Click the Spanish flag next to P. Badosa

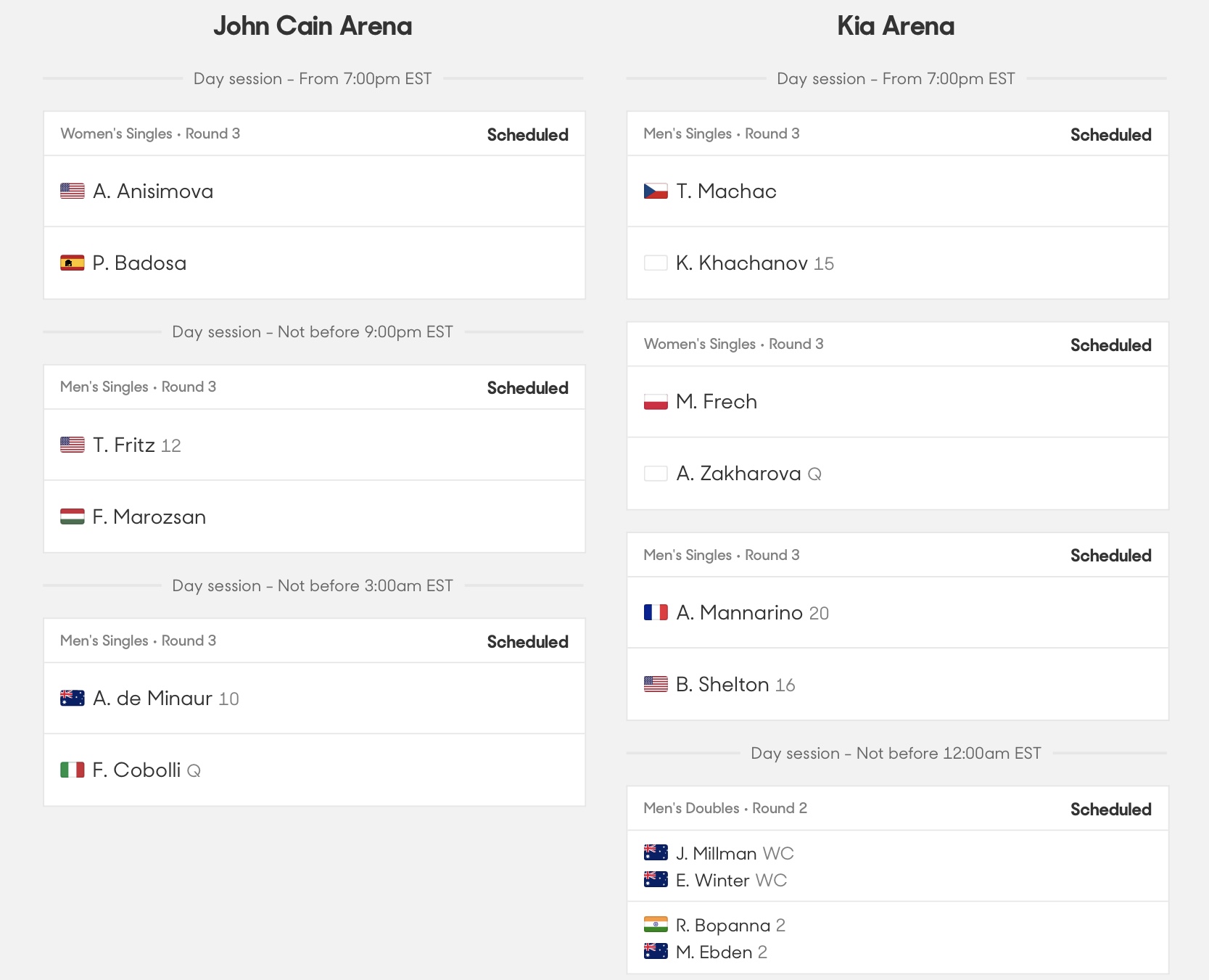pyautogui.click(x=73, y=263)
